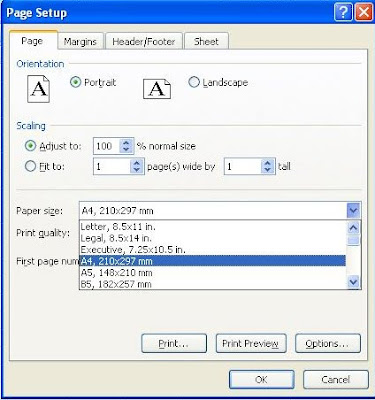
Task: Select highlighted A4, 210x297 mm list item
Action: 213,261
